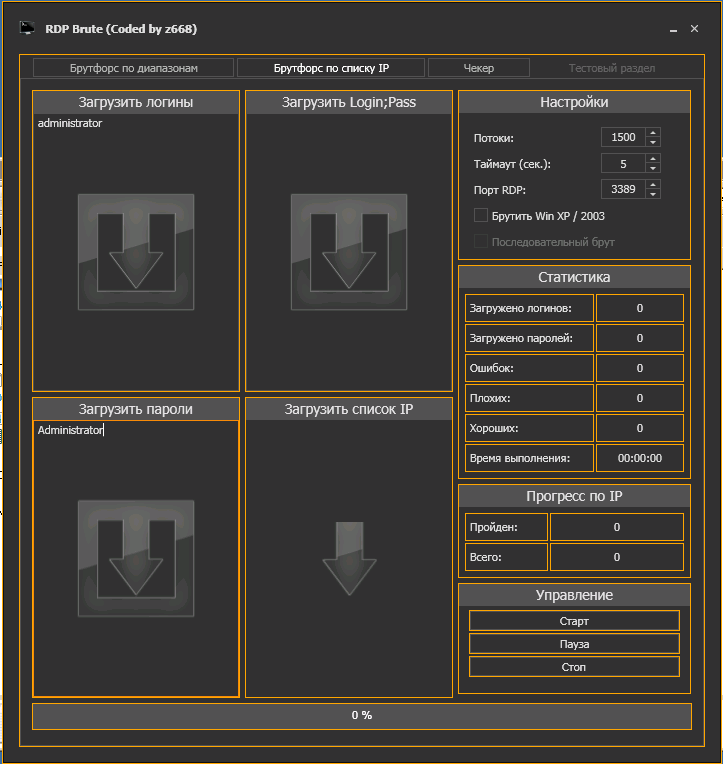Decrease Таймаут value with the down arrow
Image resolution: width=723 pixels, height=764 pixels.
[652, 168]
